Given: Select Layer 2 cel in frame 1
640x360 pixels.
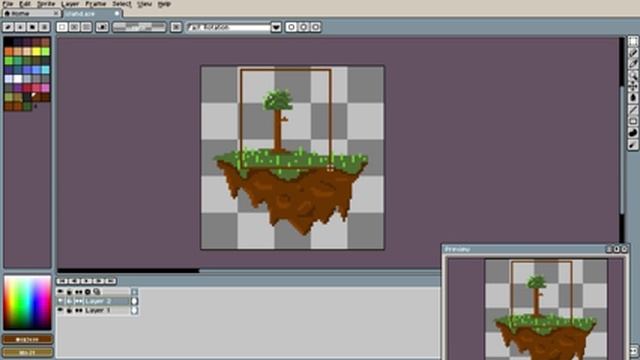Looking at the screenshot, I should (x=134, y=301).
